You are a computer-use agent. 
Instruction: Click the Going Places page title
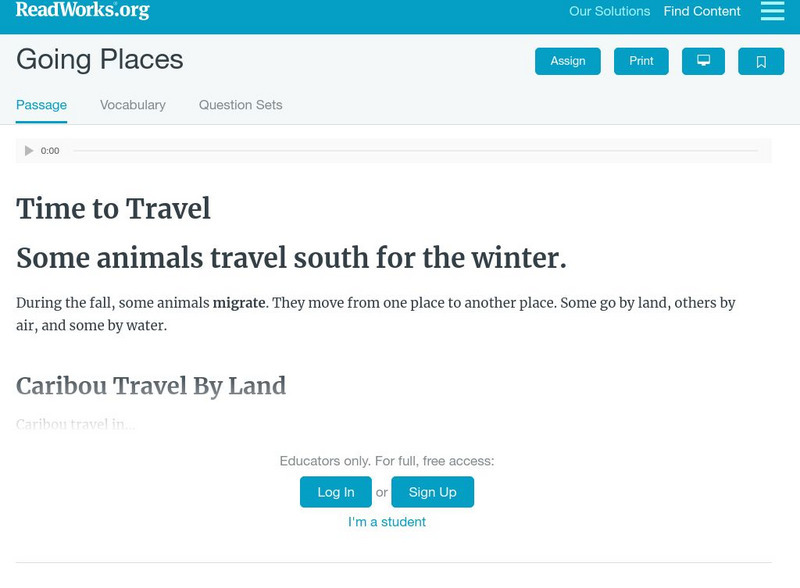tap(100, 59)
